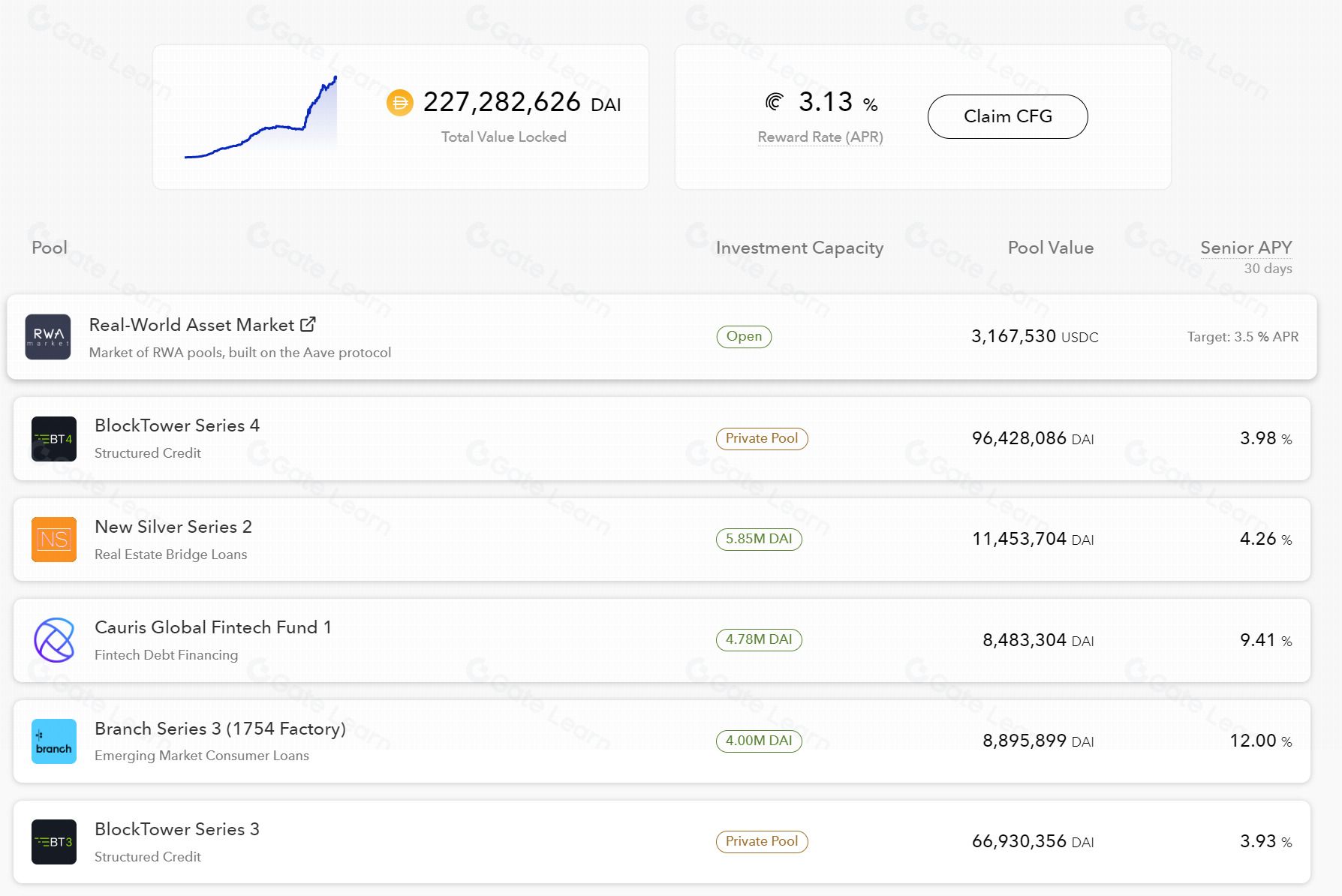This screenshot has height=896, width=1342.
Task: Click the BT3 BlockTower Series 3 logo
Action: click(x=54, y=842)
